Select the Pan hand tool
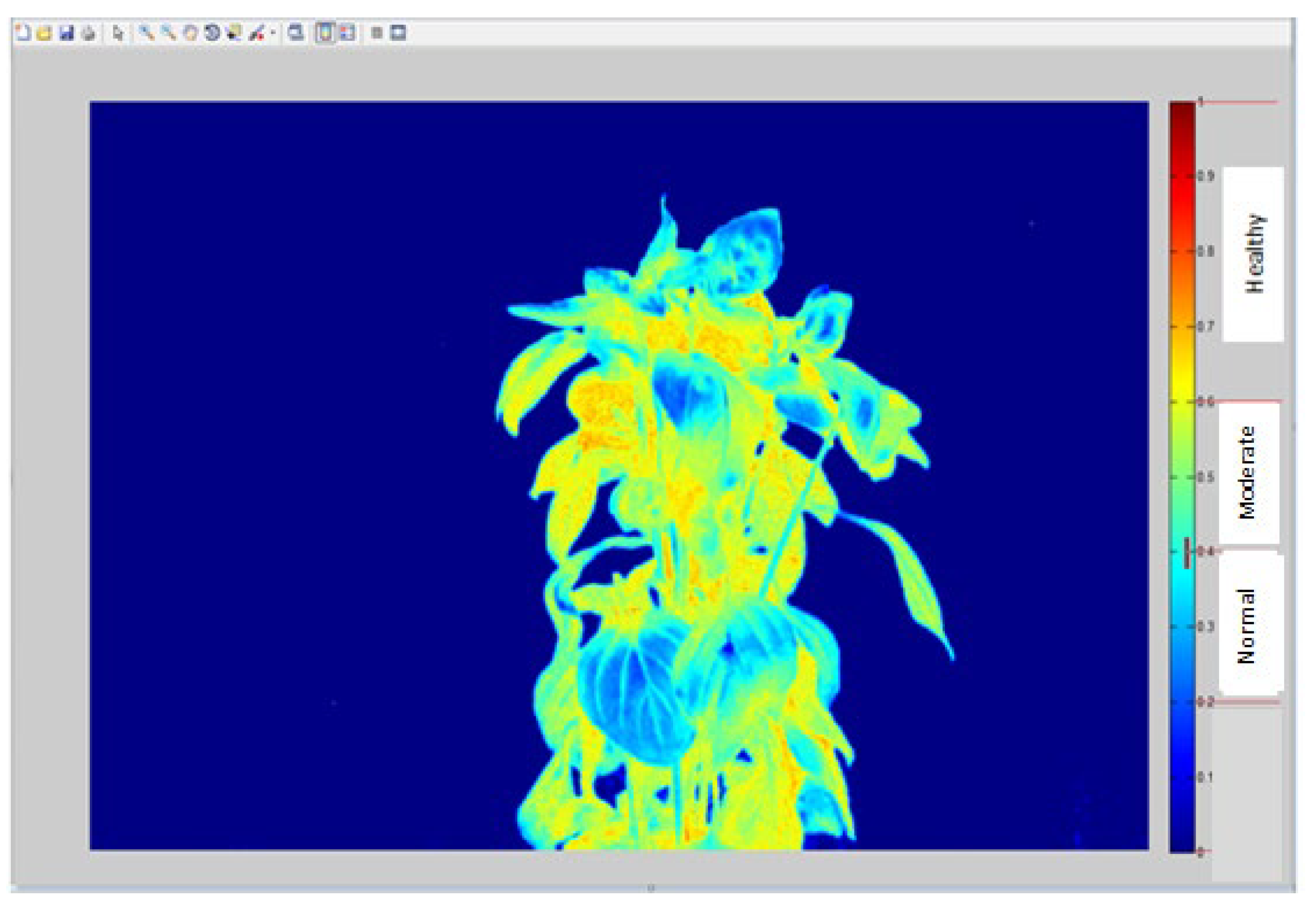 pos(190,33)
